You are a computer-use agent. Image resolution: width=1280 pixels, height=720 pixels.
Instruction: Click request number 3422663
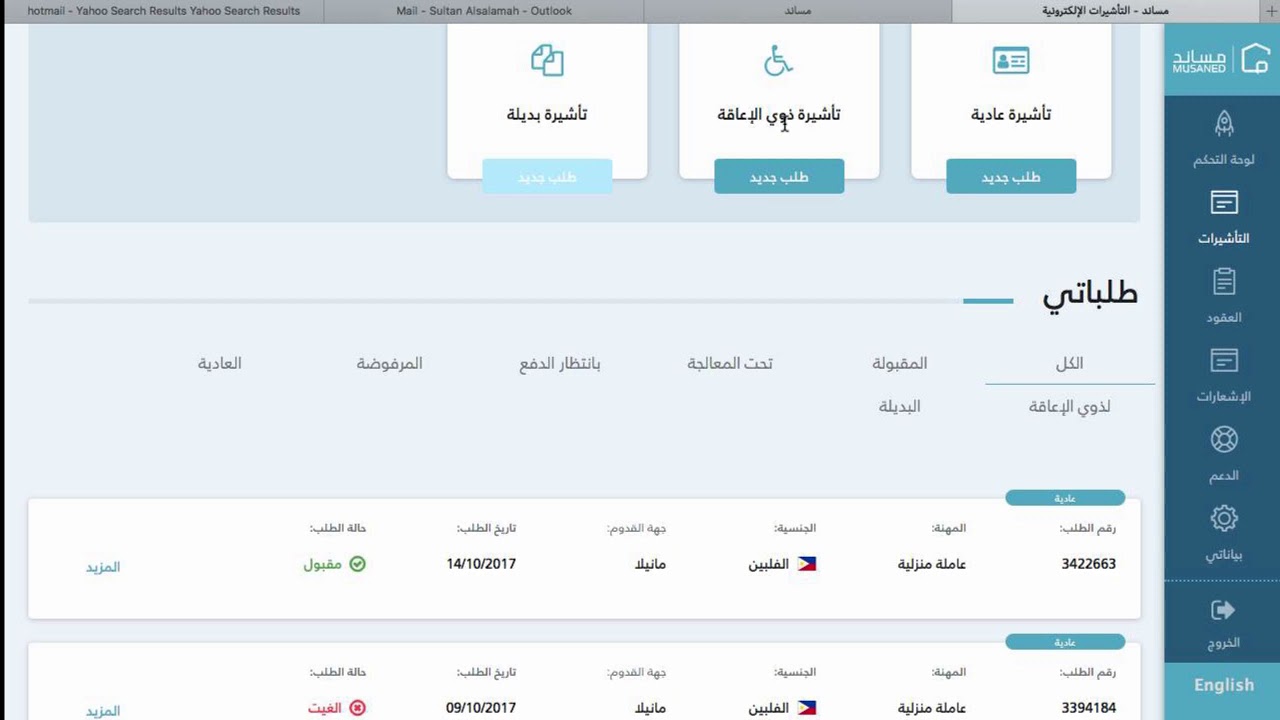click(1089, 564)
